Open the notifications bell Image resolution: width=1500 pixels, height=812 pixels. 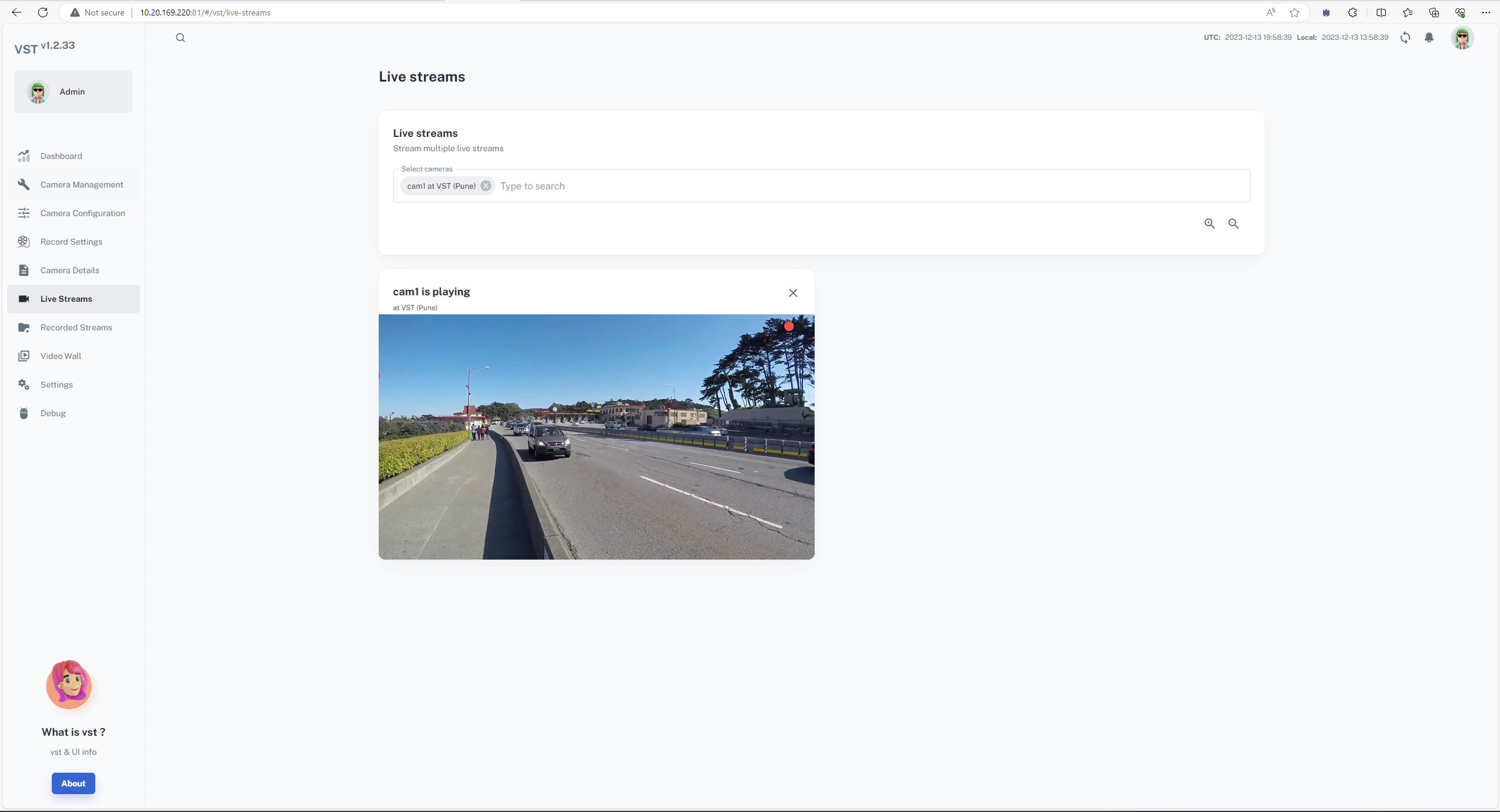tap(1429, 38)
